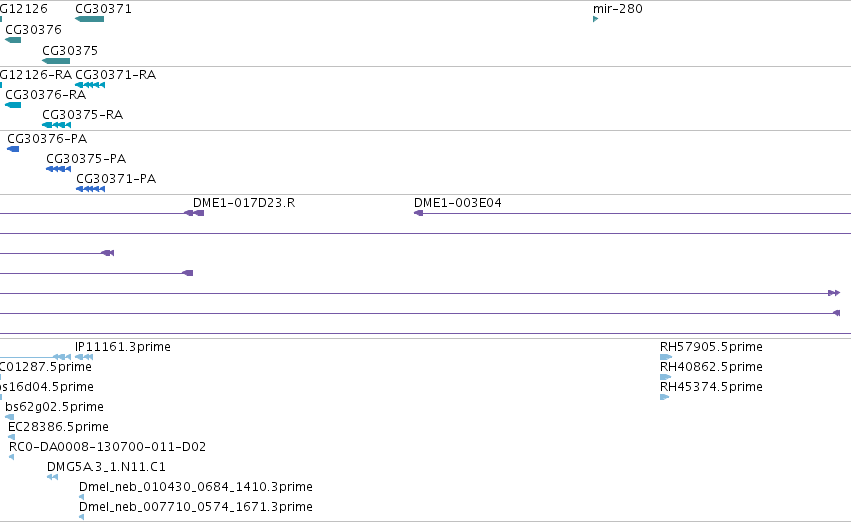Viewport: 851px width, 522px height.
Task: Select the CG30371-RA transcript glyph
Action: (x=90, y=85)
